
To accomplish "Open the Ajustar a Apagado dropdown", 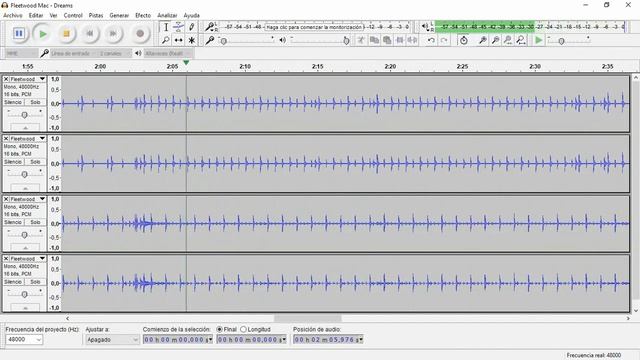I will [112, 339].
